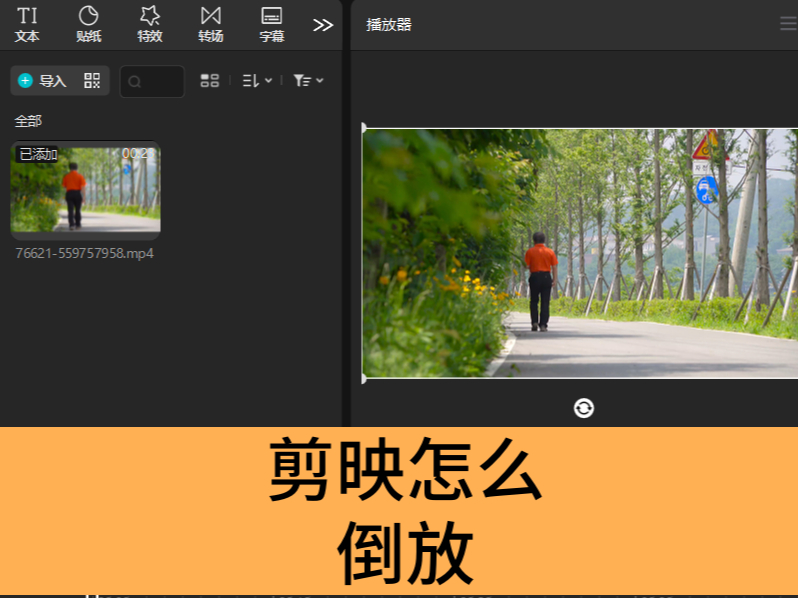Focus the media search field

[x=152, y=81]
